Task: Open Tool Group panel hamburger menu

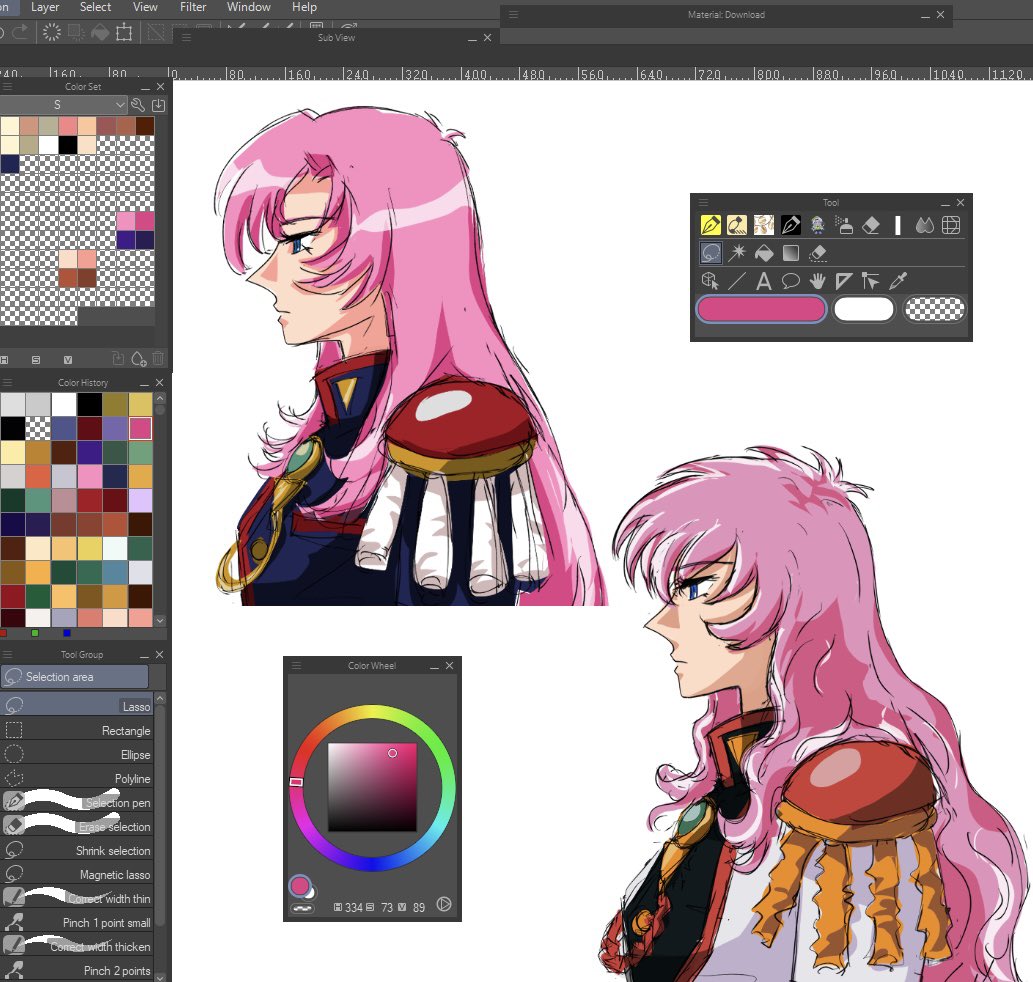Action: (7, 654)
